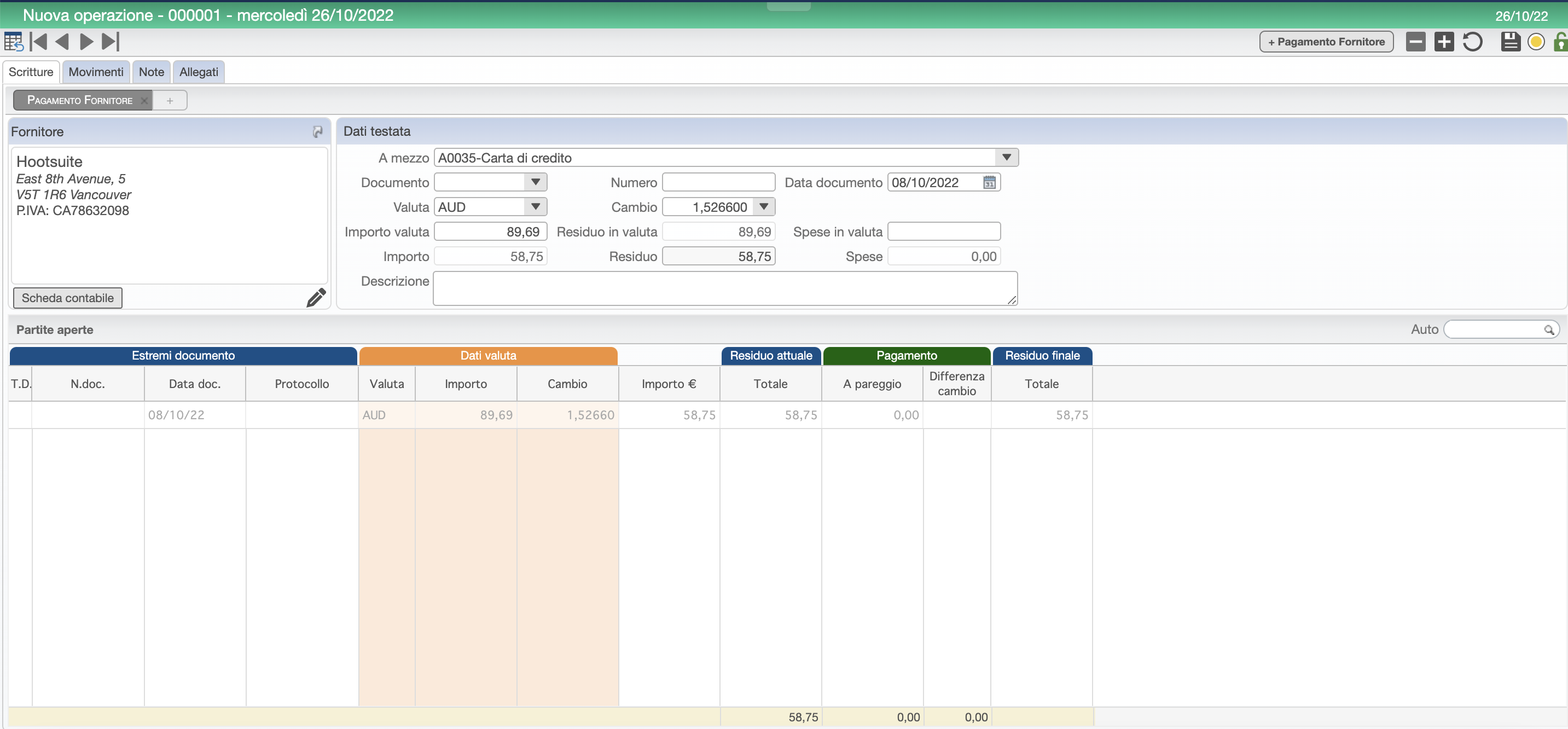Viewport: 1568px width, 729px height.
Task: Expand the Documento dropdown
Action: click(x=535, y=182)
